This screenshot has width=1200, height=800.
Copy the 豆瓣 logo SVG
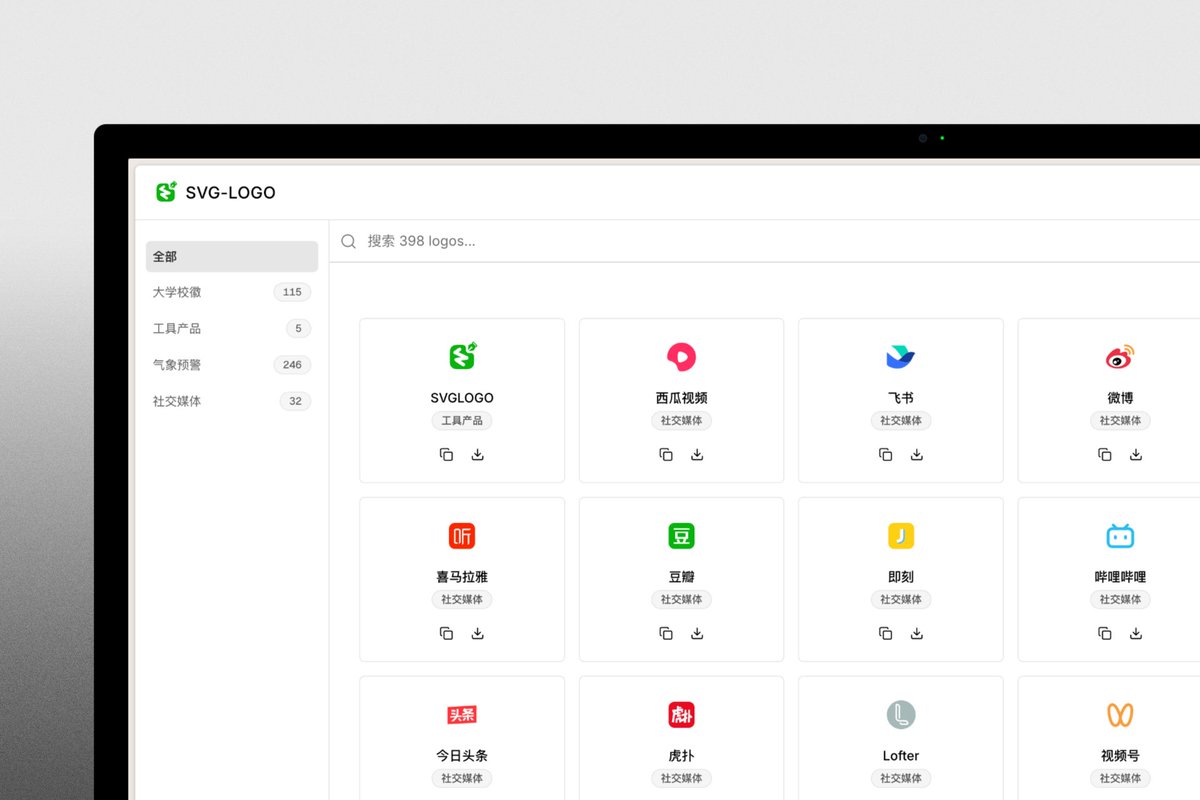(666, 634)
